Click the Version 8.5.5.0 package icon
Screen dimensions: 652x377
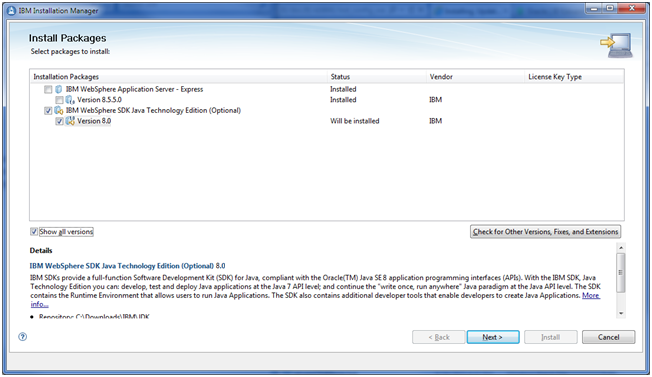click(x=70, y=100)
